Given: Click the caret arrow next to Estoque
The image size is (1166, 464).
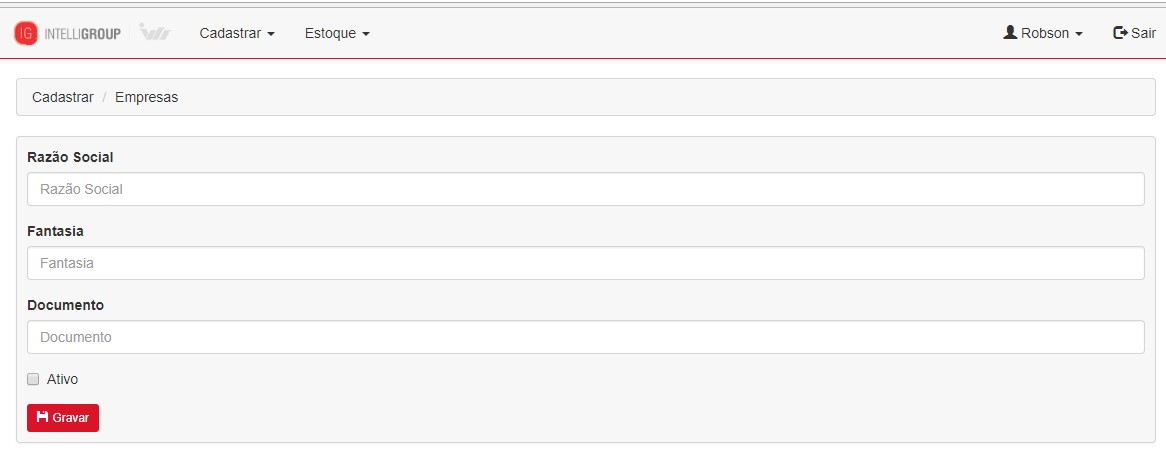Looking at the screenshot, I should point(365,34).
